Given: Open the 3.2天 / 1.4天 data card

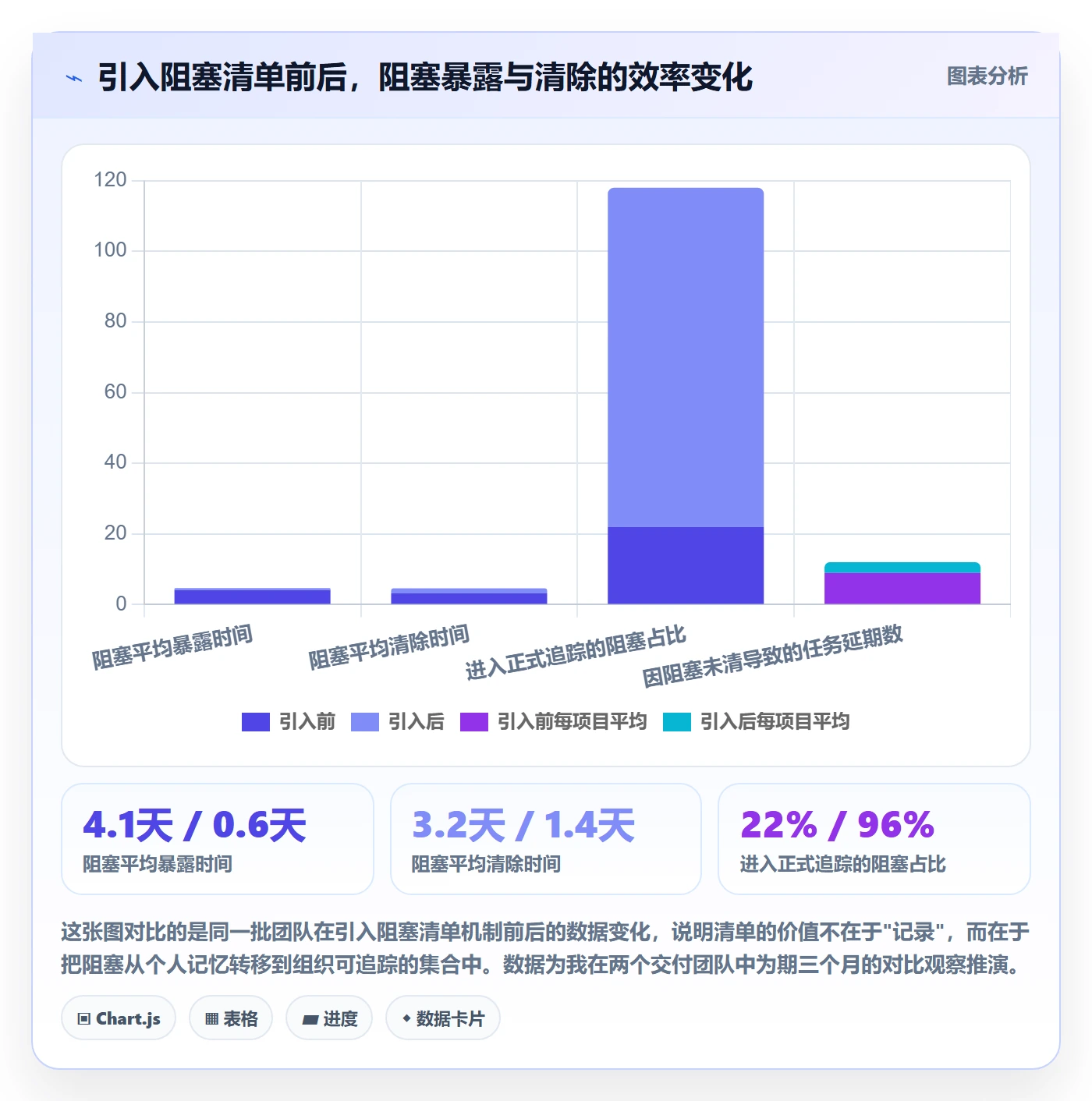Looking at the screenshot, I should [546, 839].
